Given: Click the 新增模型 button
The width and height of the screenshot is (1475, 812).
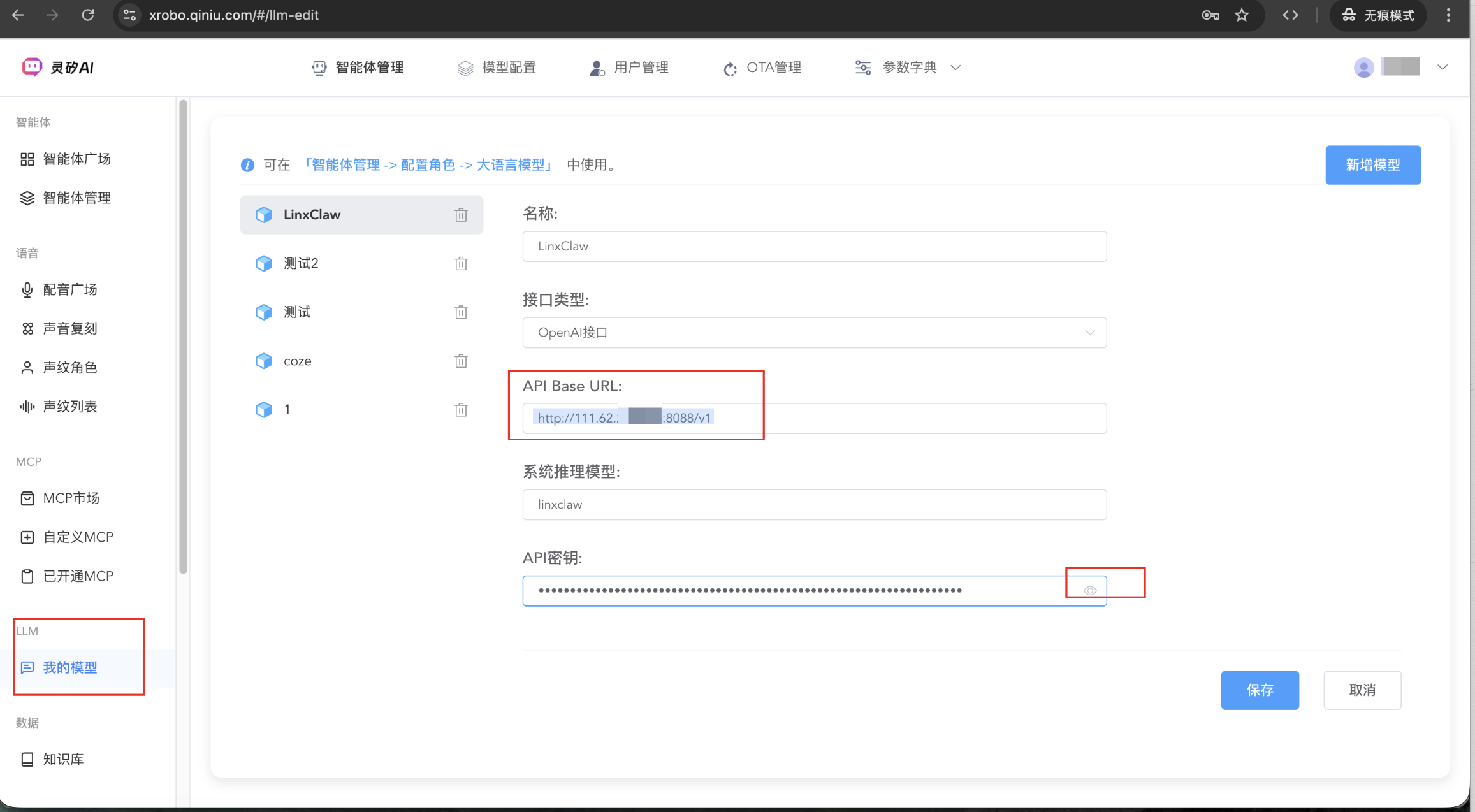Looking at the screenshot, I should click(x=1373, y=164).
